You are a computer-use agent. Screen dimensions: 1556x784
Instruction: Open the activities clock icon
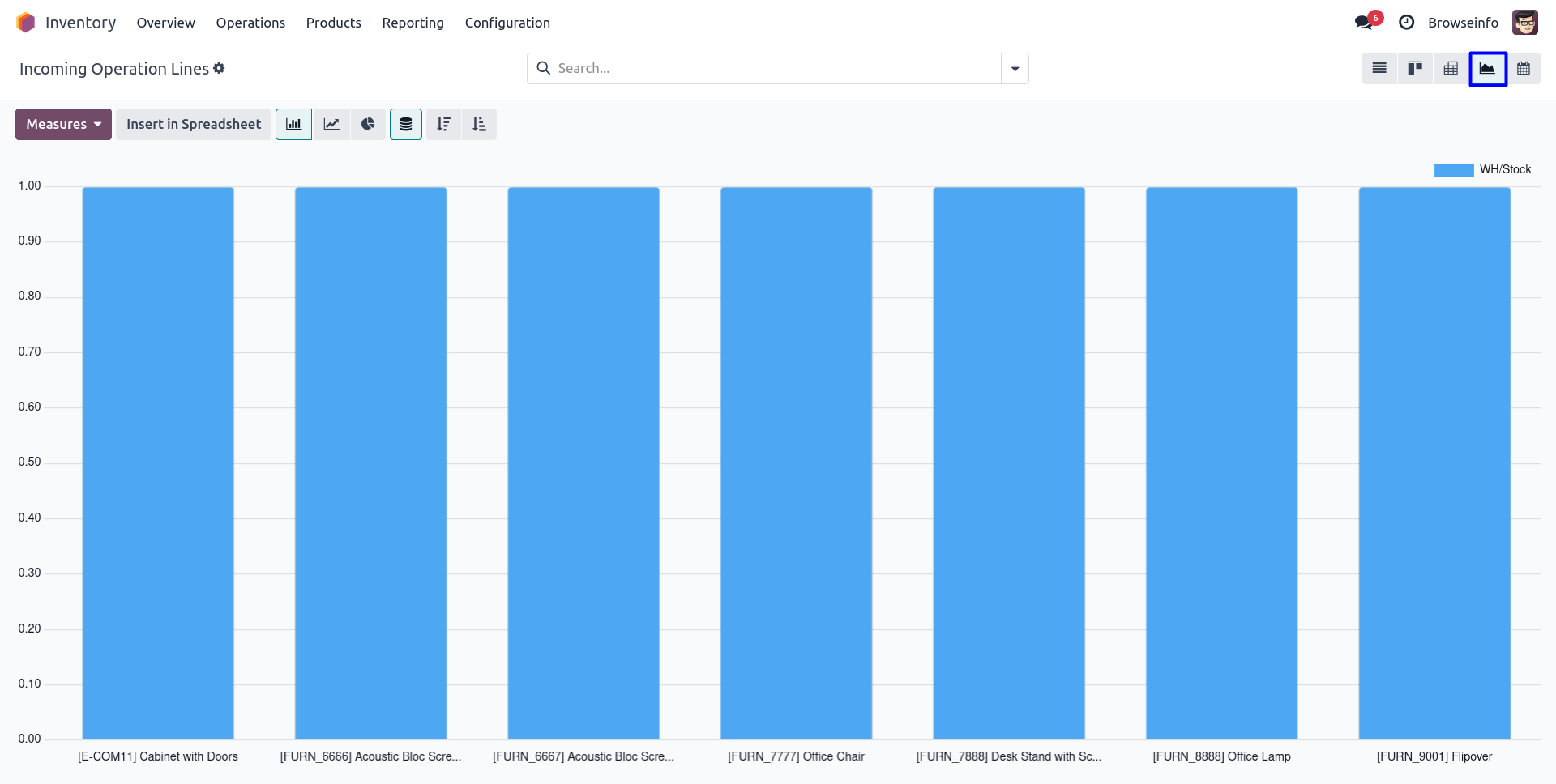[1407, 23]
